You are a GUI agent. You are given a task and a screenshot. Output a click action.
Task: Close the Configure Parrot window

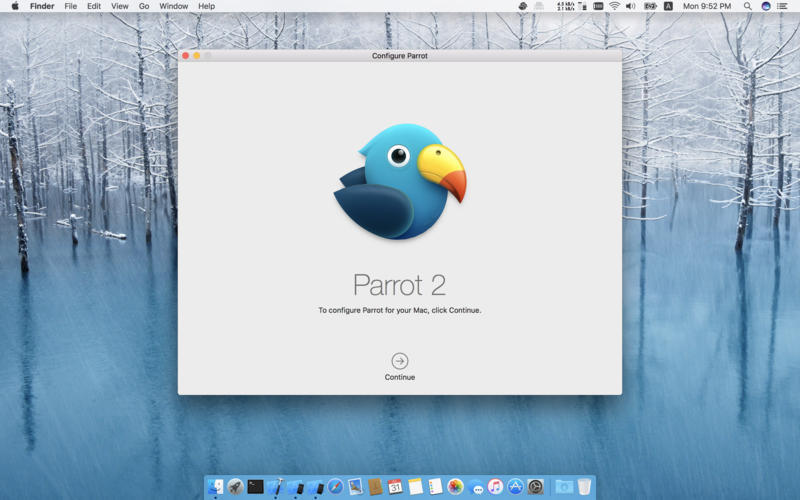pyautogui.click(x=186, y=56)
